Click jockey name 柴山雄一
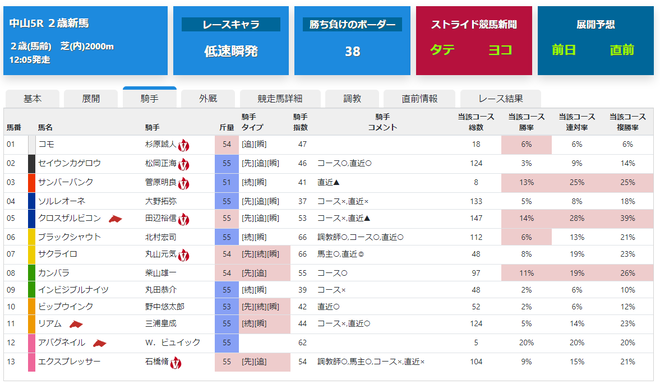660x389 pixels. coord(161,273)
